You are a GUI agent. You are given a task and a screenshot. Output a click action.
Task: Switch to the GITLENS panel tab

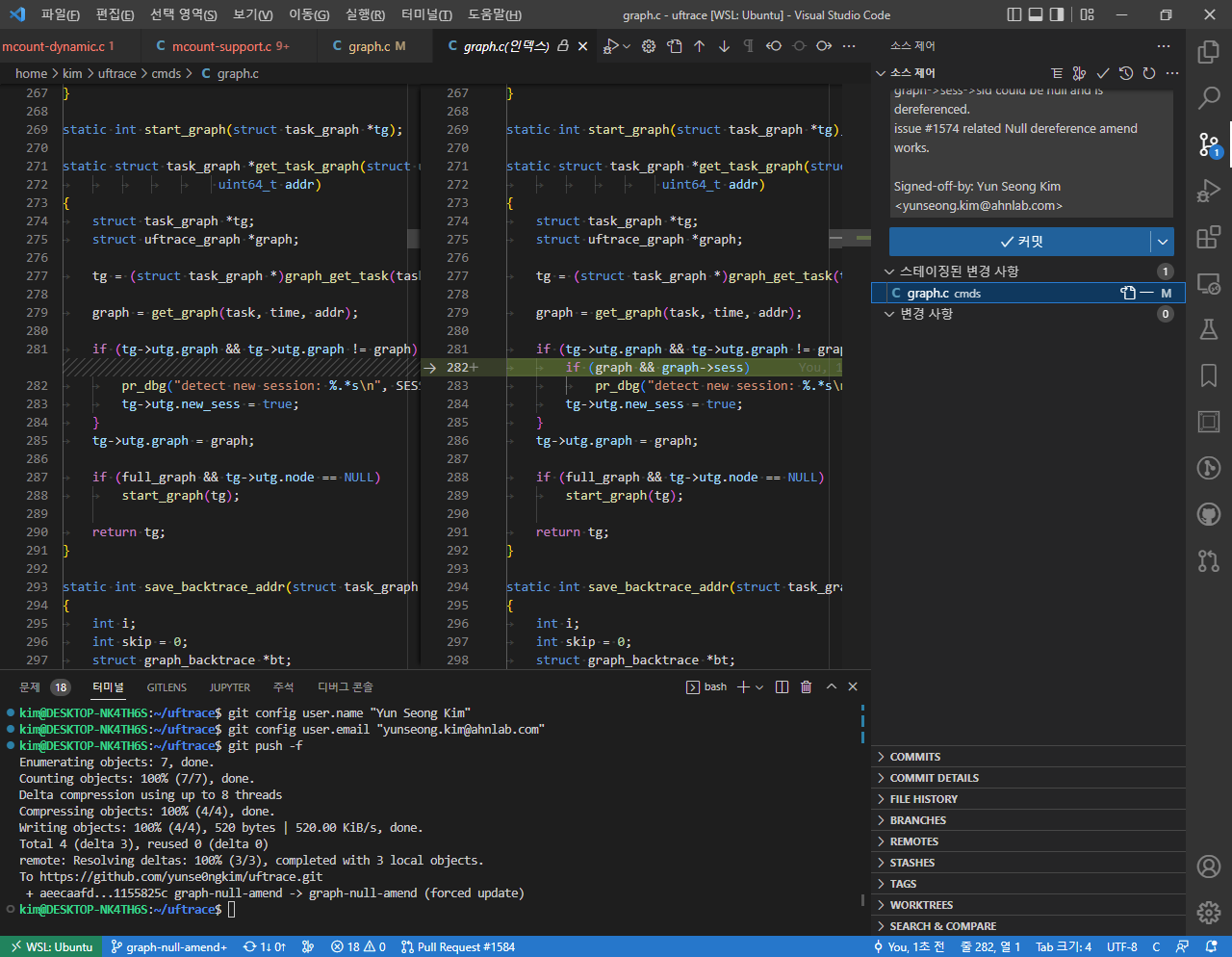click(x=167, y=687)
